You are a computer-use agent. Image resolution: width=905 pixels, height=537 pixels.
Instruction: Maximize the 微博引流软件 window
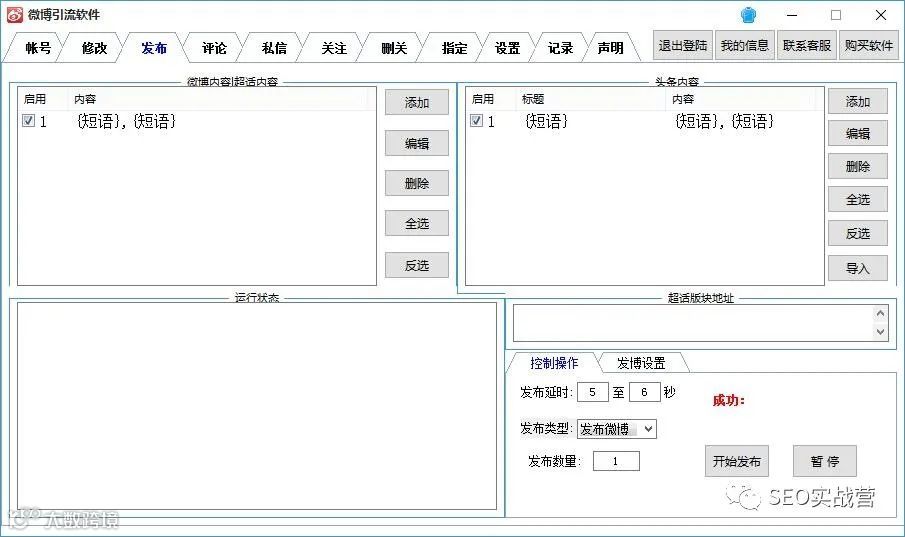click(x=836, y=15)
